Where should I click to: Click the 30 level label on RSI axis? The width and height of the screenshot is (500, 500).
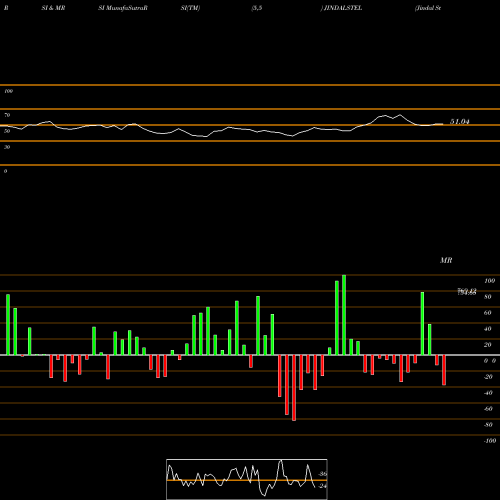point(7,147)
